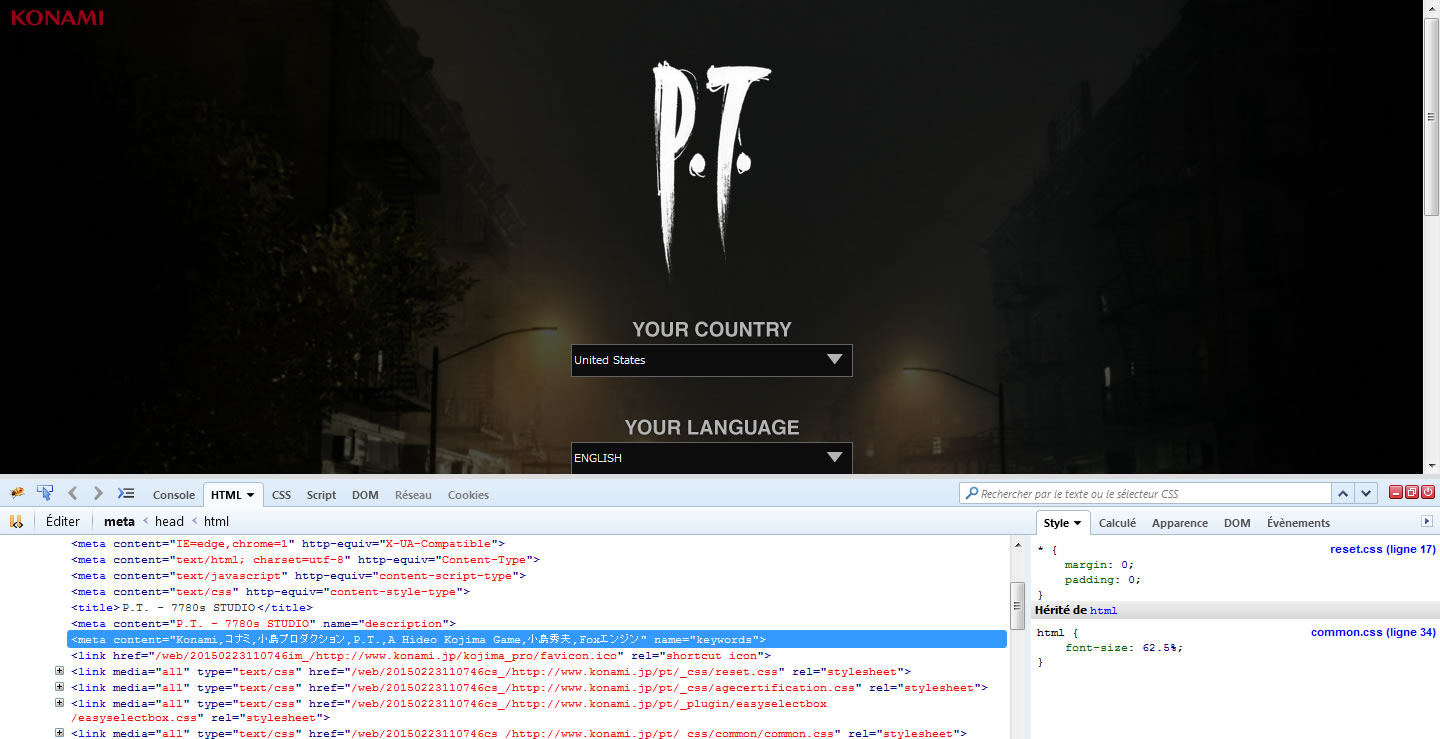Click the search magnifier icon in Firebug
This screenshot has height=739, width=1440.
pyautogui.click(x=971, y=494)
